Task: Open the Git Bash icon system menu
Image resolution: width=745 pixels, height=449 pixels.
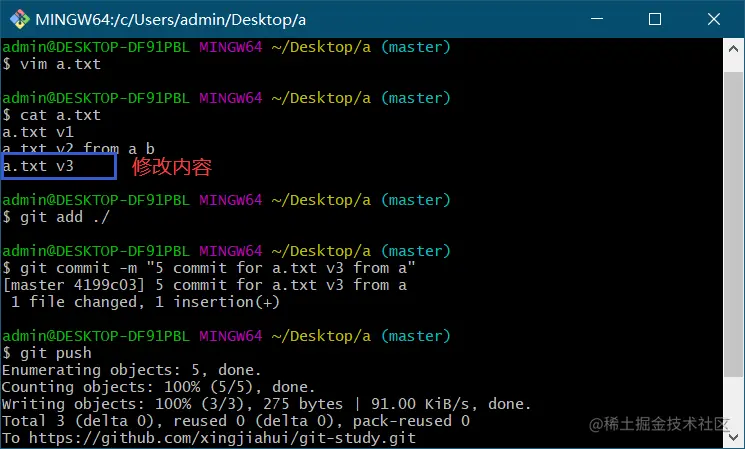Action: 19,19
